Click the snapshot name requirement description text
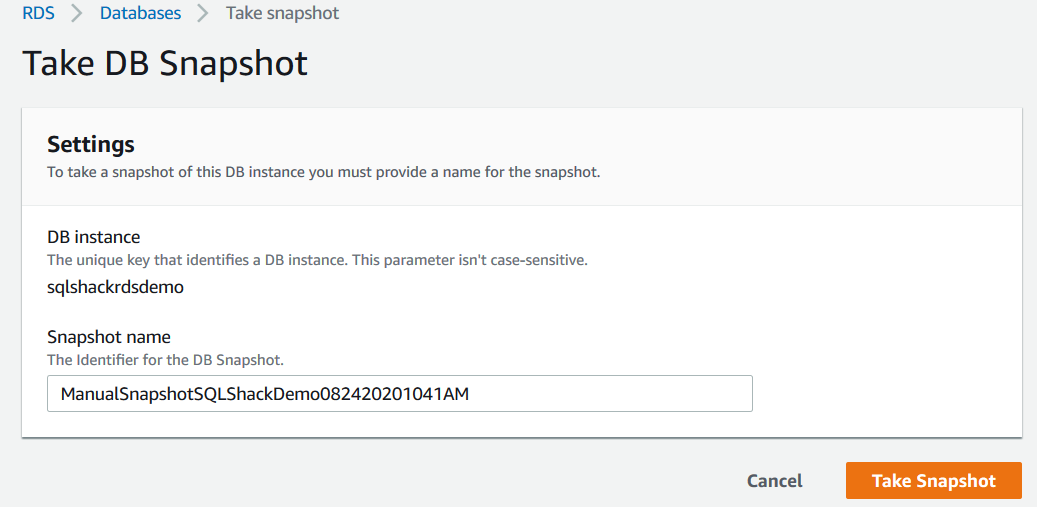 323,172
